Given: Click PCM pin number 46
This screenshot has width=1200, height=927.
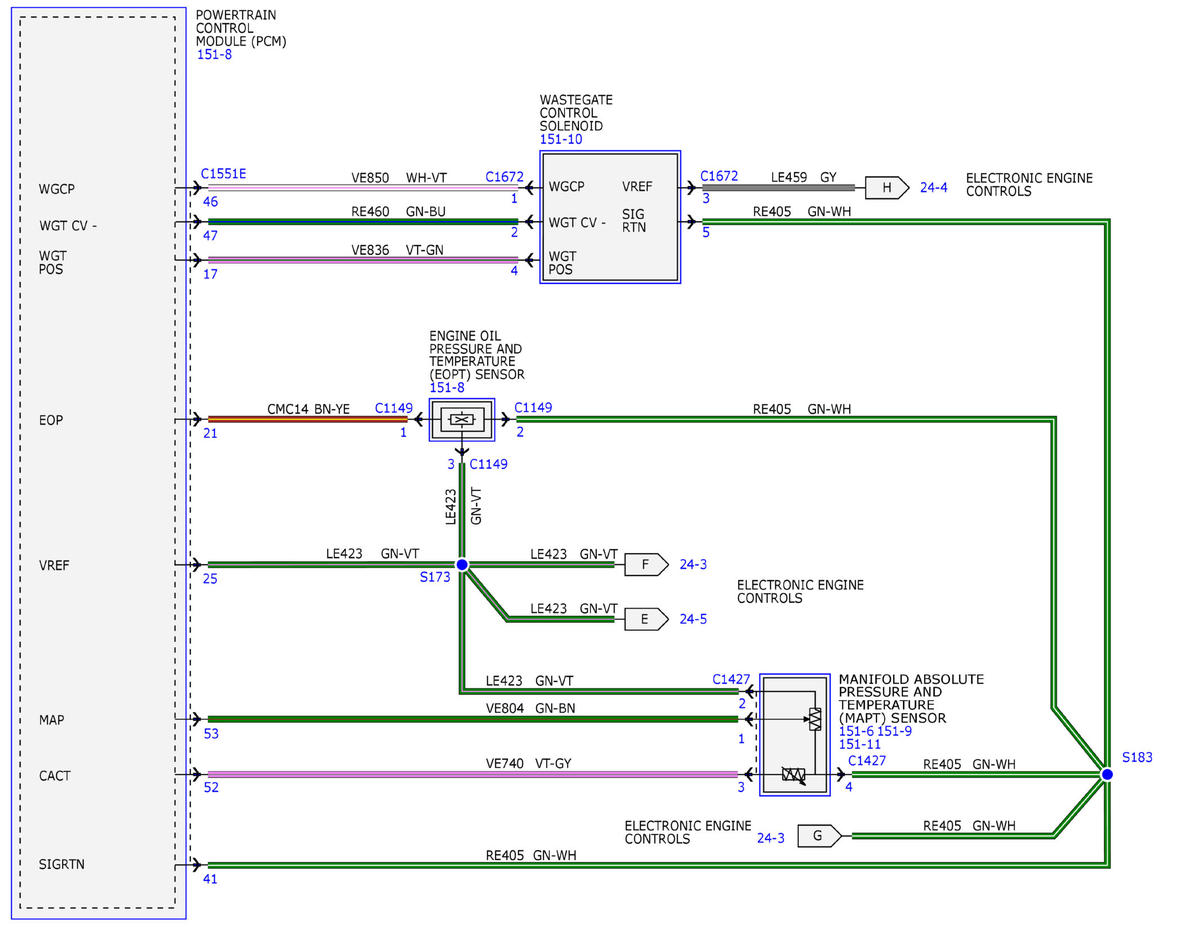Looking at the screenshot, I should tap(211, 202).
